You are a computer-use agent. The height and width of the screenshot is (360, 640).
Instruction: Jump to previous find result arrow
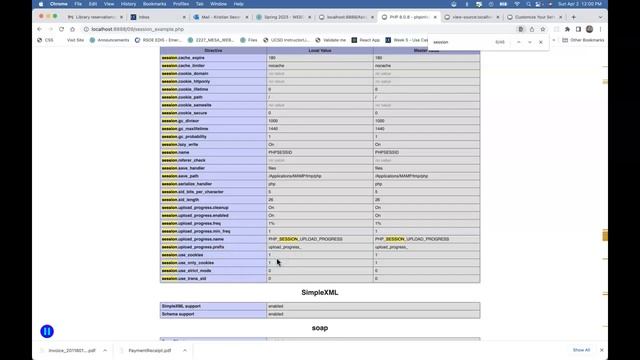(x=519, y=42)
